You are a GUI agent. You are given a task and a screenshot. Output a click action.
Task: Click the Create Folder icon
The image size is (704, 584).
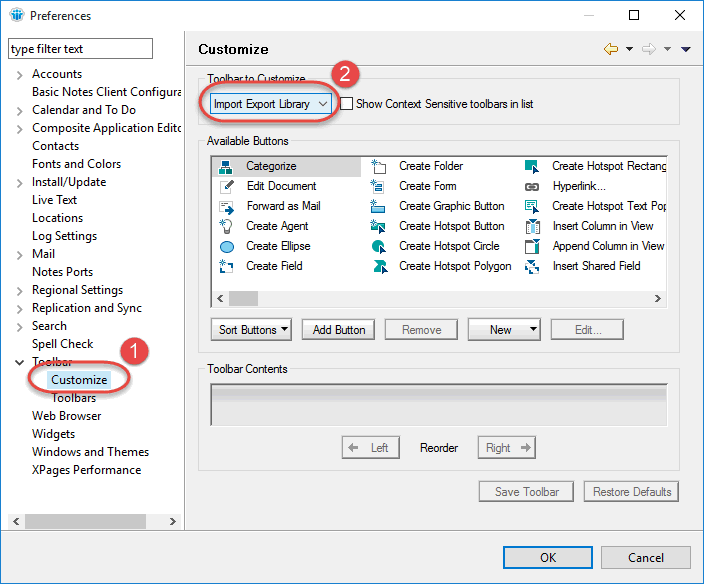coord(378,167)
